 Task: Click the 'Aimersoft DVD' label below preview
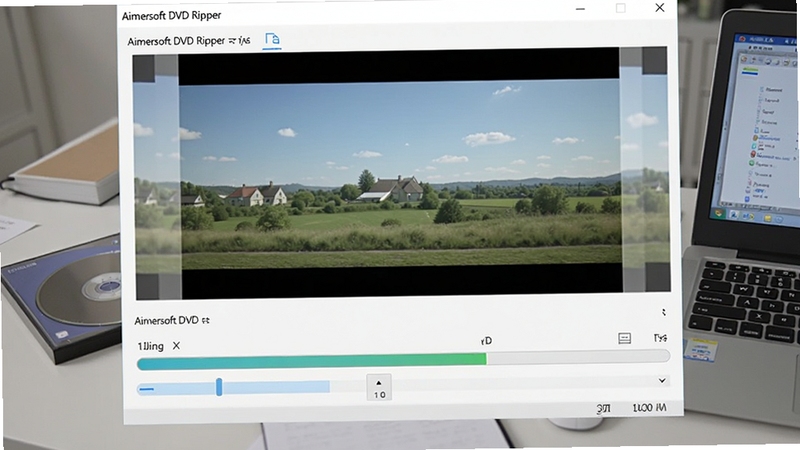coord(166,320)
